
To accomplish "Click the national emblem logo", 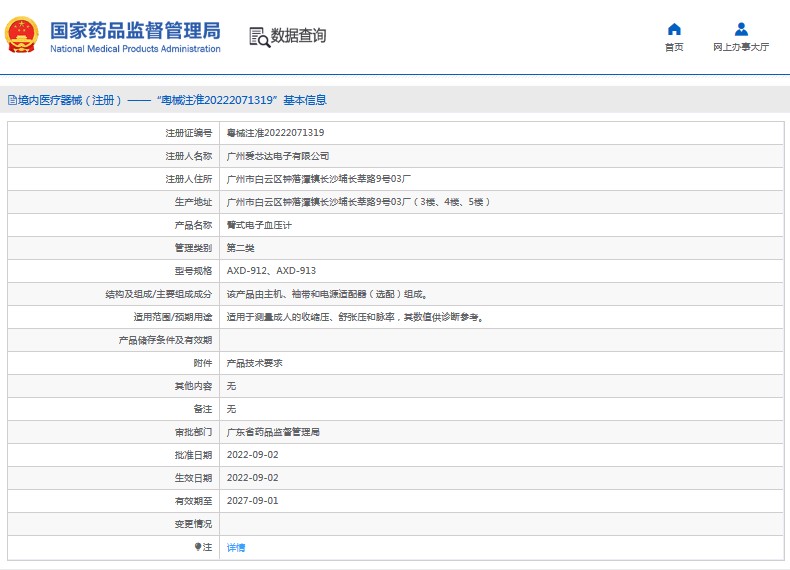I will pyautogui.click(x=22, y=35).
